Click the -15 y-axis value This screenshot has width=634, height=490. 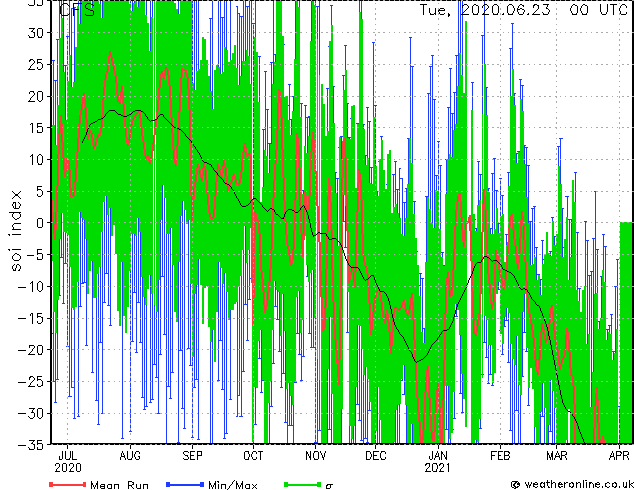(31, 318)
